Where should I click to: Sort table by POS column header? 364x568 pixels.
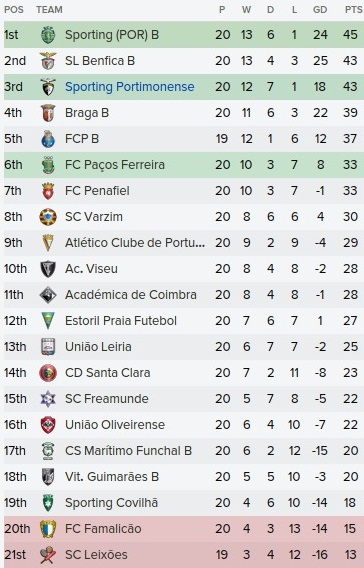[14, 10]
